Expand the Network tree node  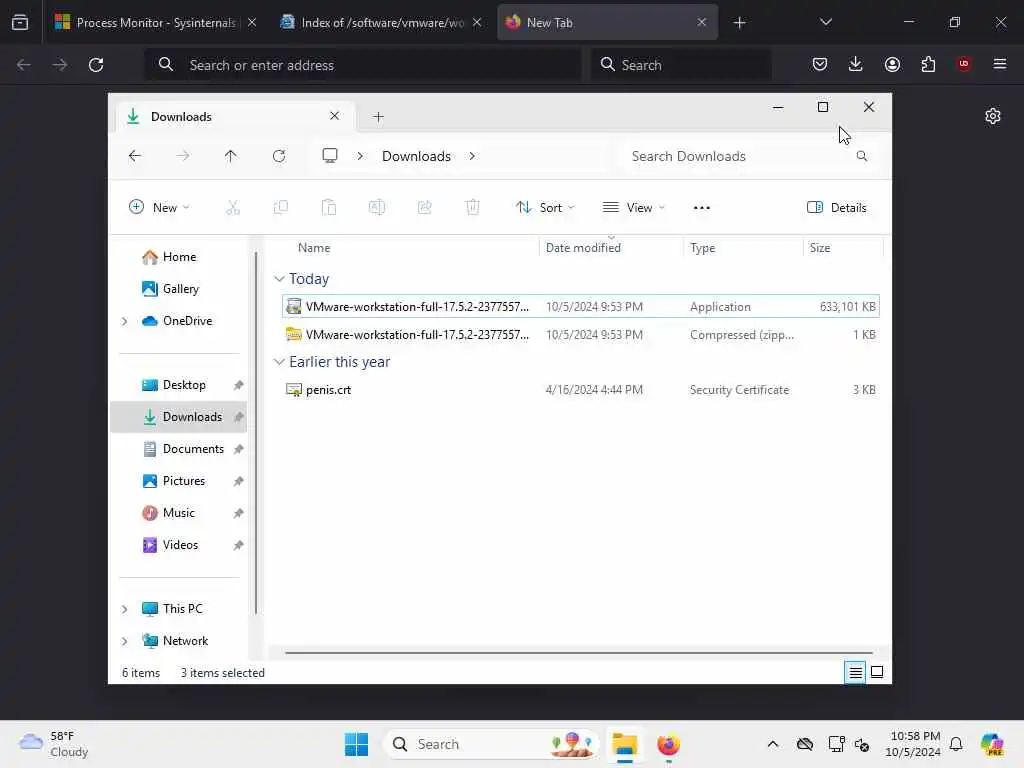tap(124, 641)
